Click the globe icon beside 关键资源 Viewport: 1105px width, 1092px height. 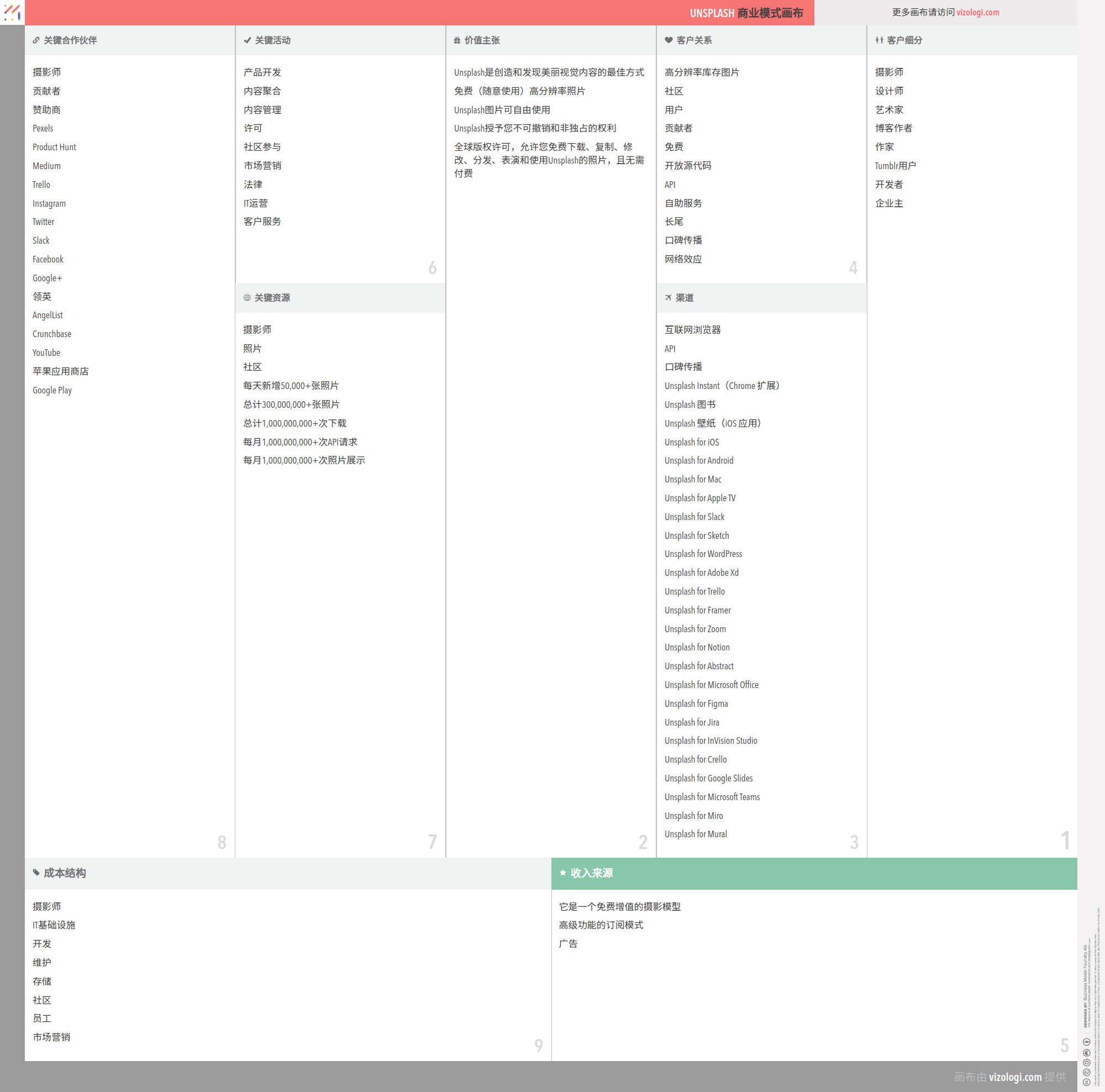coord(247,298)
